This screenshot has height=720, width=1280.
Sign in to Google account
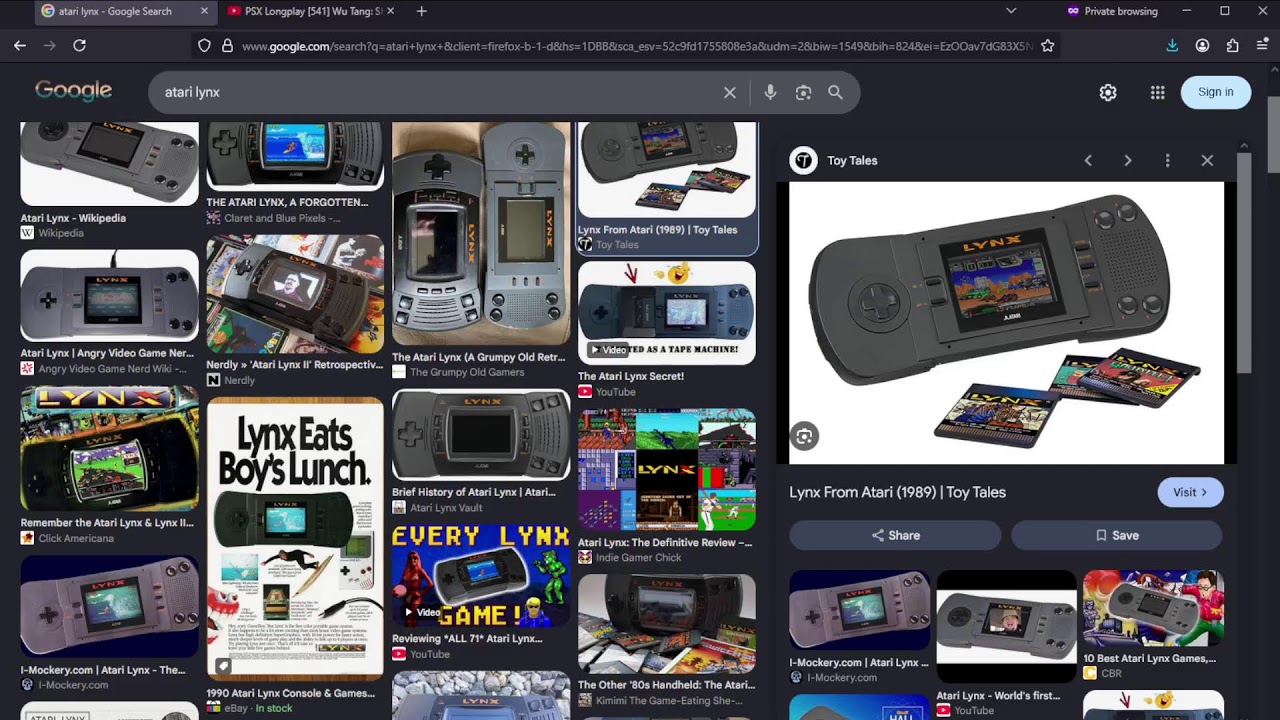(1215, 92)
